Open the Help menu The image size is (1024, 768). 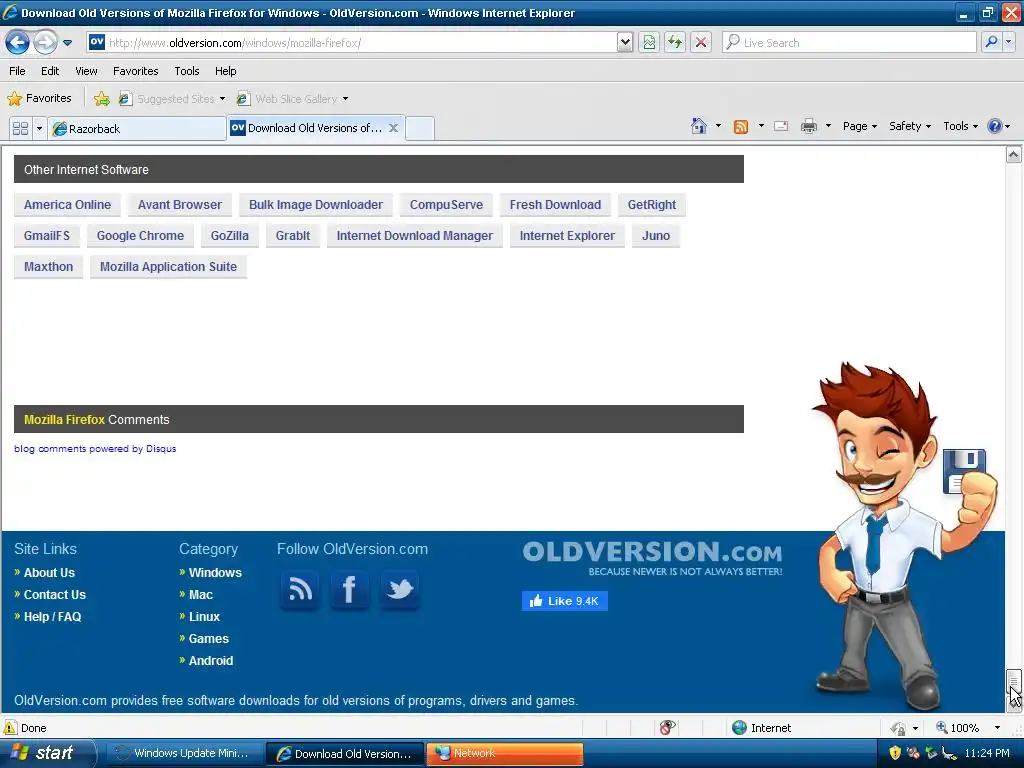(225, 71)
